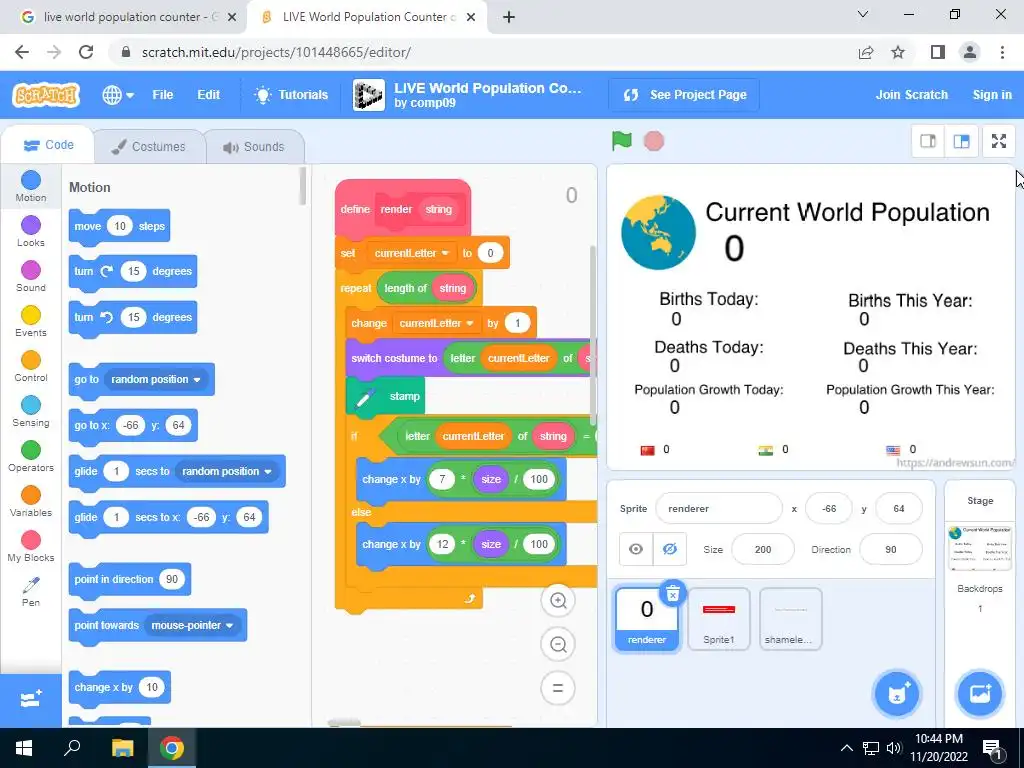The width and height of the screenshot is (1024, 768).
Task: Click the bookmark star icon
Action: tap(898, 52)
